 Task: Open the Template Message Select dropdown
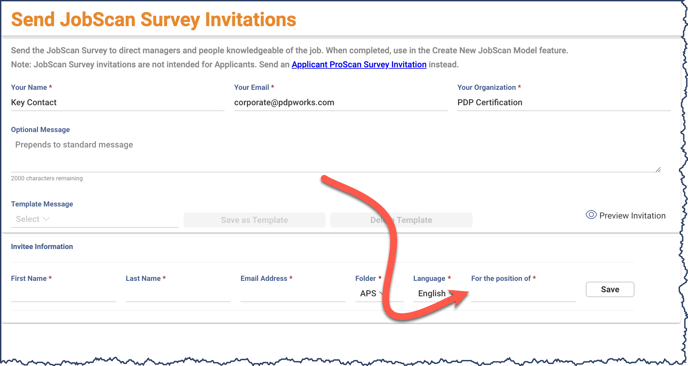click(x=94, y=219)
